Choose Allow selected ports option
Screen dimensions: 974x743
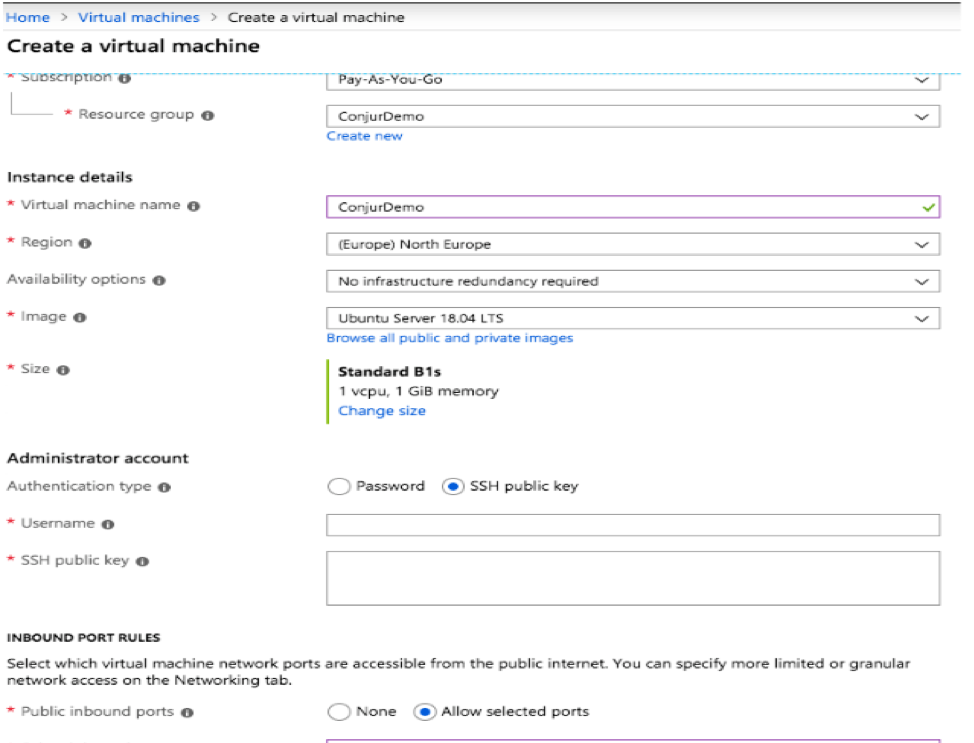point(425,712)
